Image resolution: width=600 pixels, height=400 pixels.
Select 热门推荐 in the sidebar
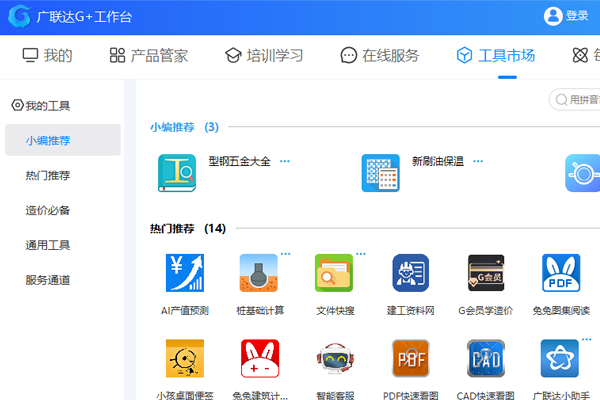(x=48, y=175)
